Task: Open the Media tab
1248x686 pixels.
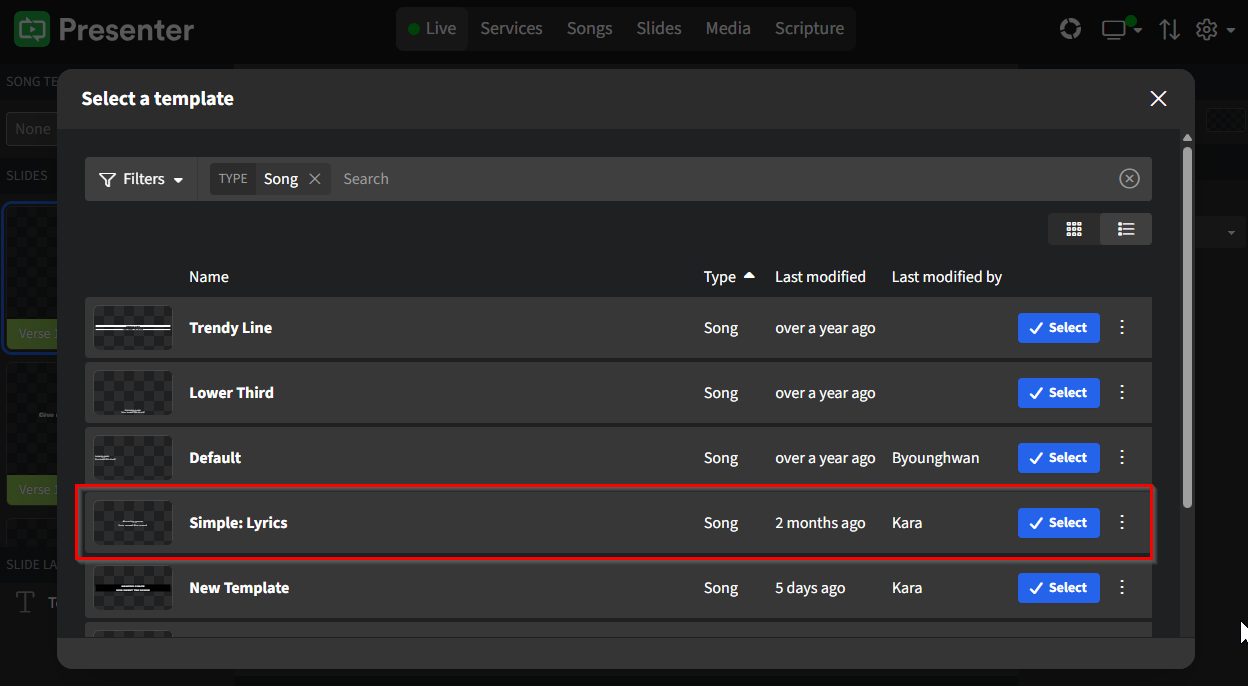Action: point(728,28)
